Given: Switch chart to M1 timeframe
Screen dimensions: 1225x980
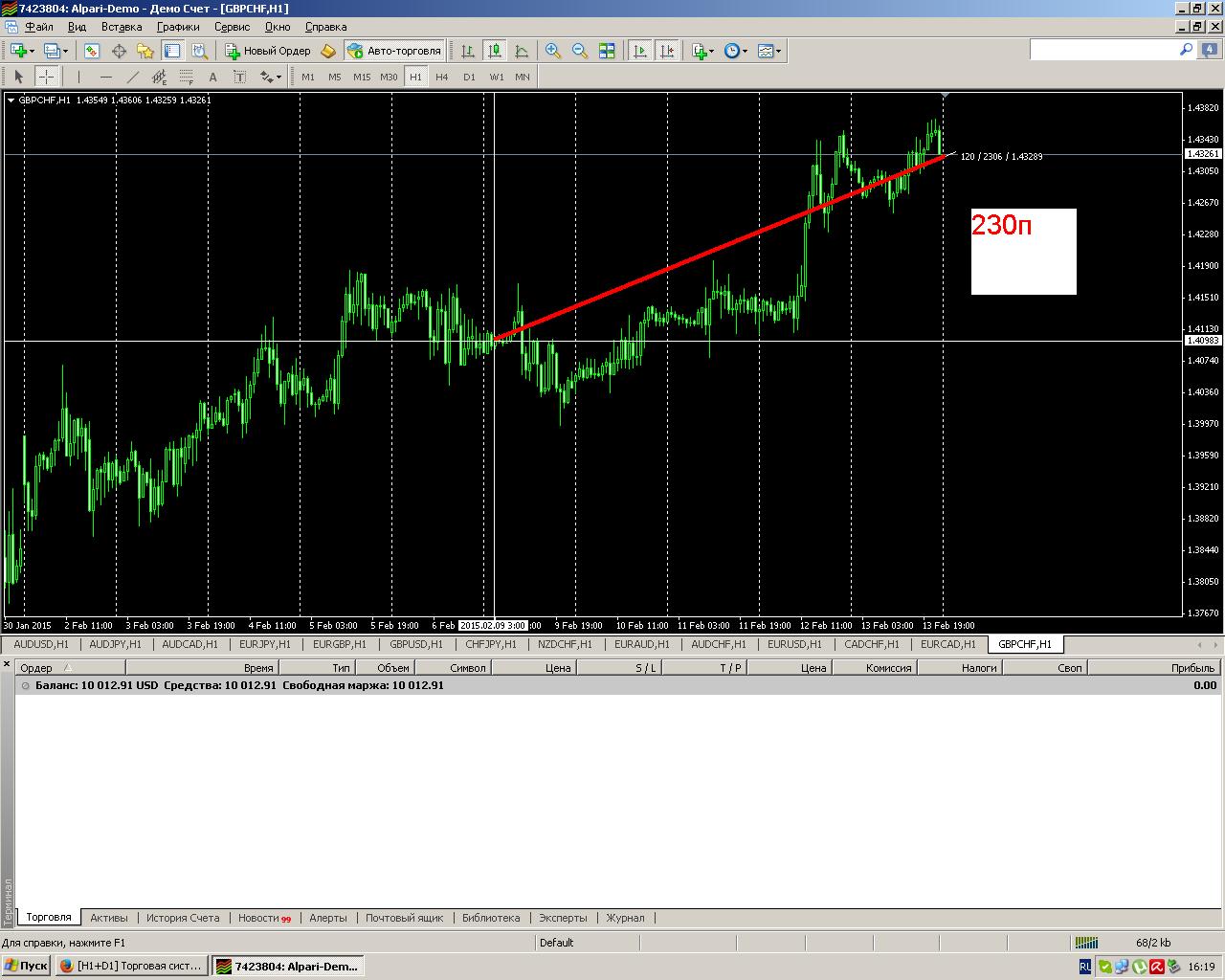Looking at the screenshot, I should coord(308,77).
